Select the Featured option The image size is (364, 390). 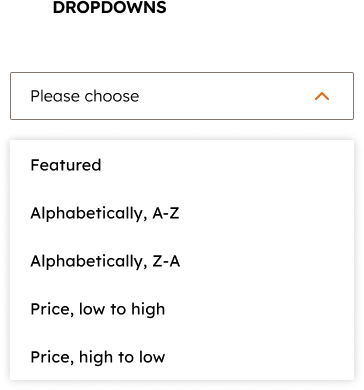pos(182,165)
